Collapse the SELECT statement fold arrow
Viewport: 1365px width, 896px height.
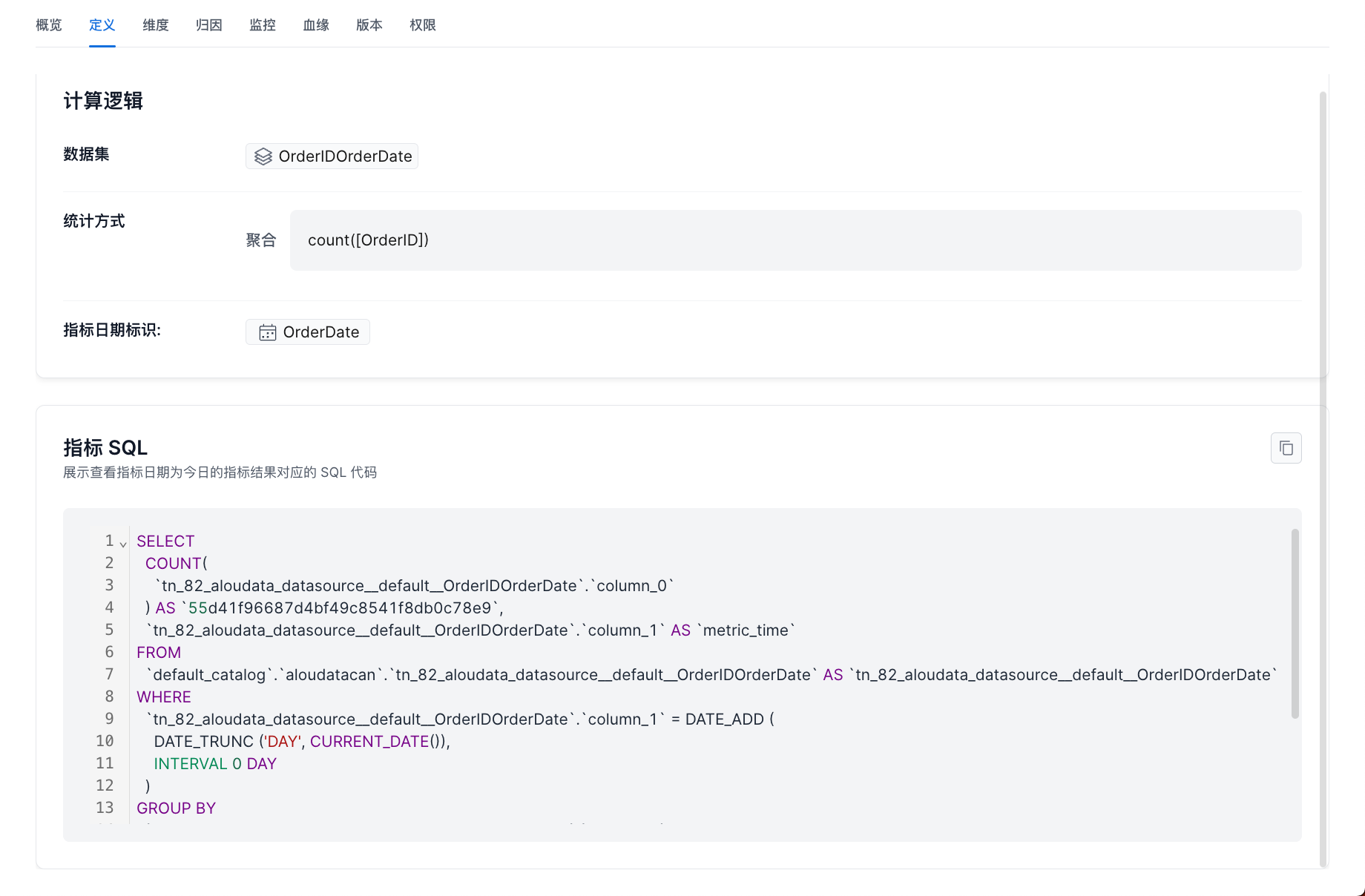tap(123, 544)
